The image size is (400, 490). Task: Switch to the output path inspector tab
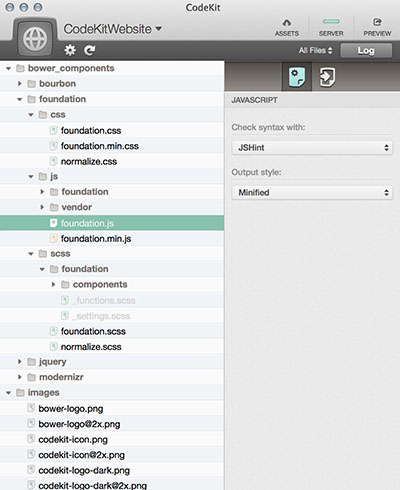coord(327,77)
